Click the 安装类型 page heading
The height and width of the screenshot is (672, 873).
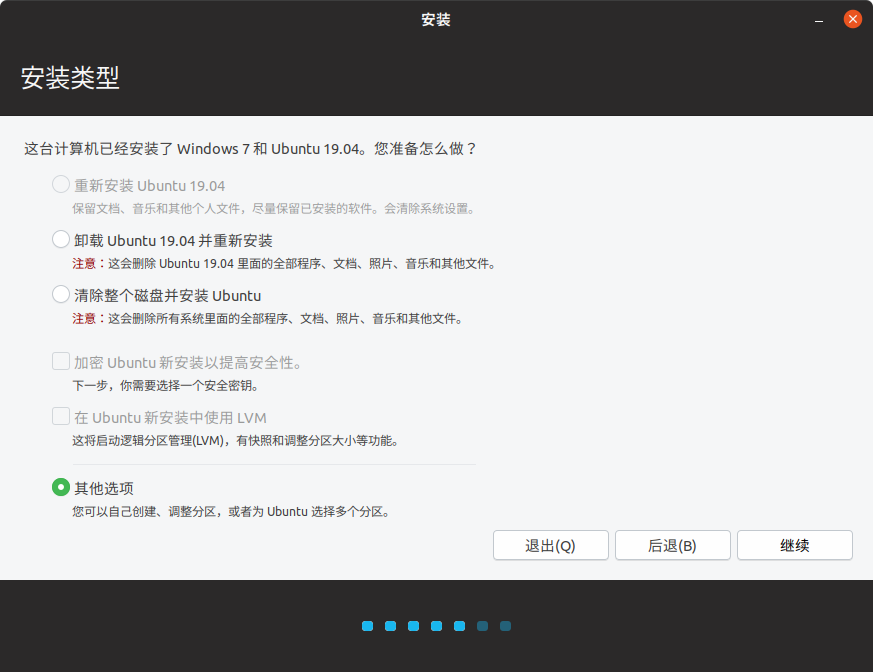click(x=70, y=77)
